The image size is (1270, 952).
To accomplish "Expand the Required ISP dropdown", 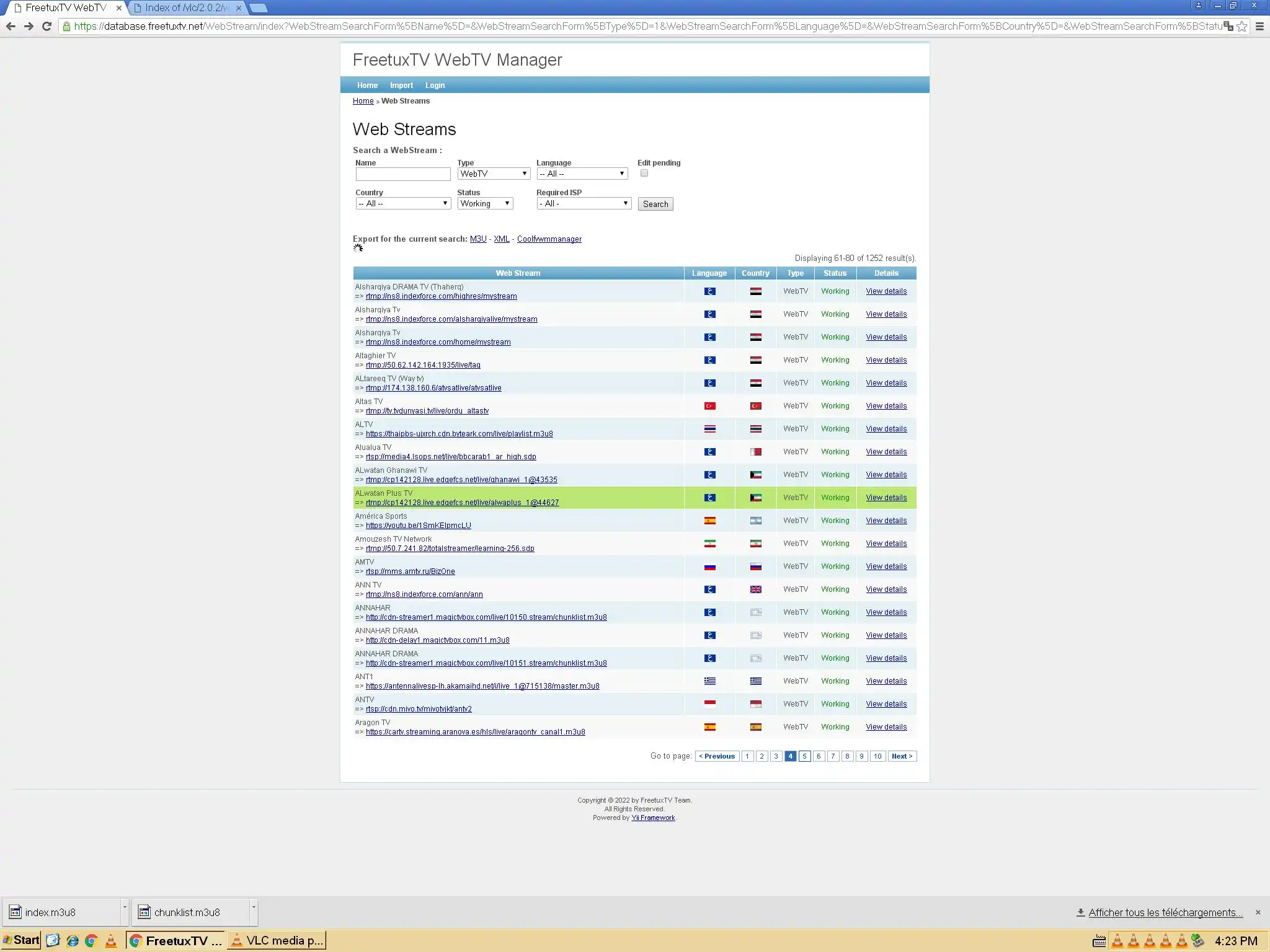I will [x=584, y=204].
